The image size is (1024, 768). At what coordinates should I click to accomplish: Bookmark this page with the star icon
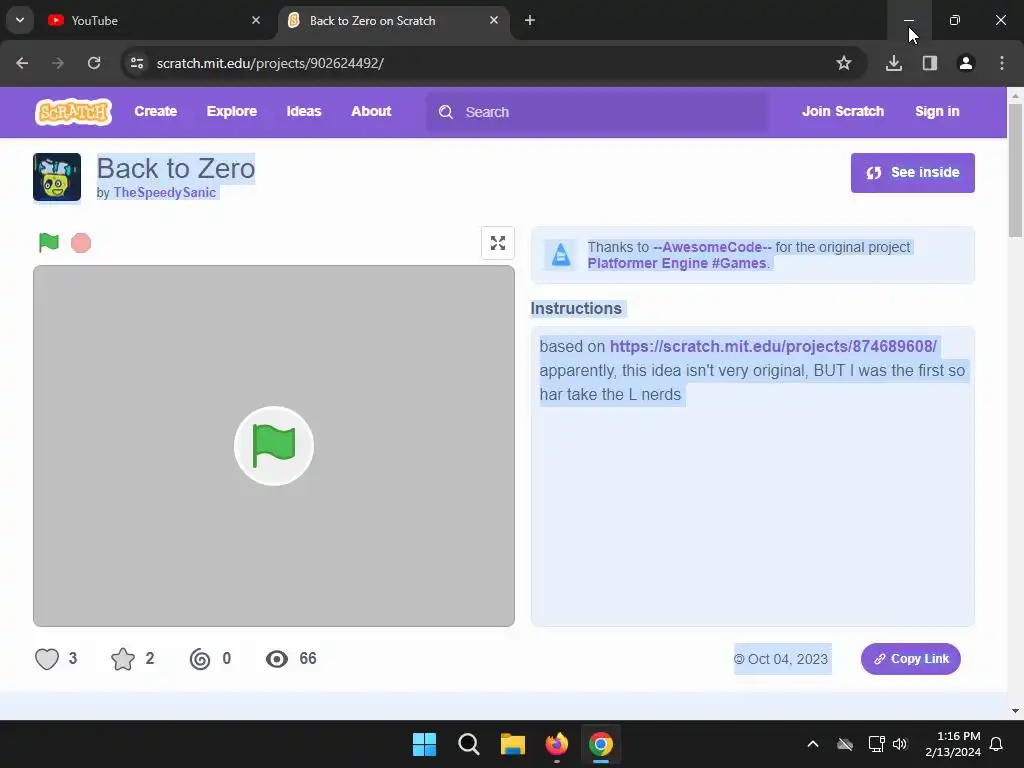(x=844, y=63)
